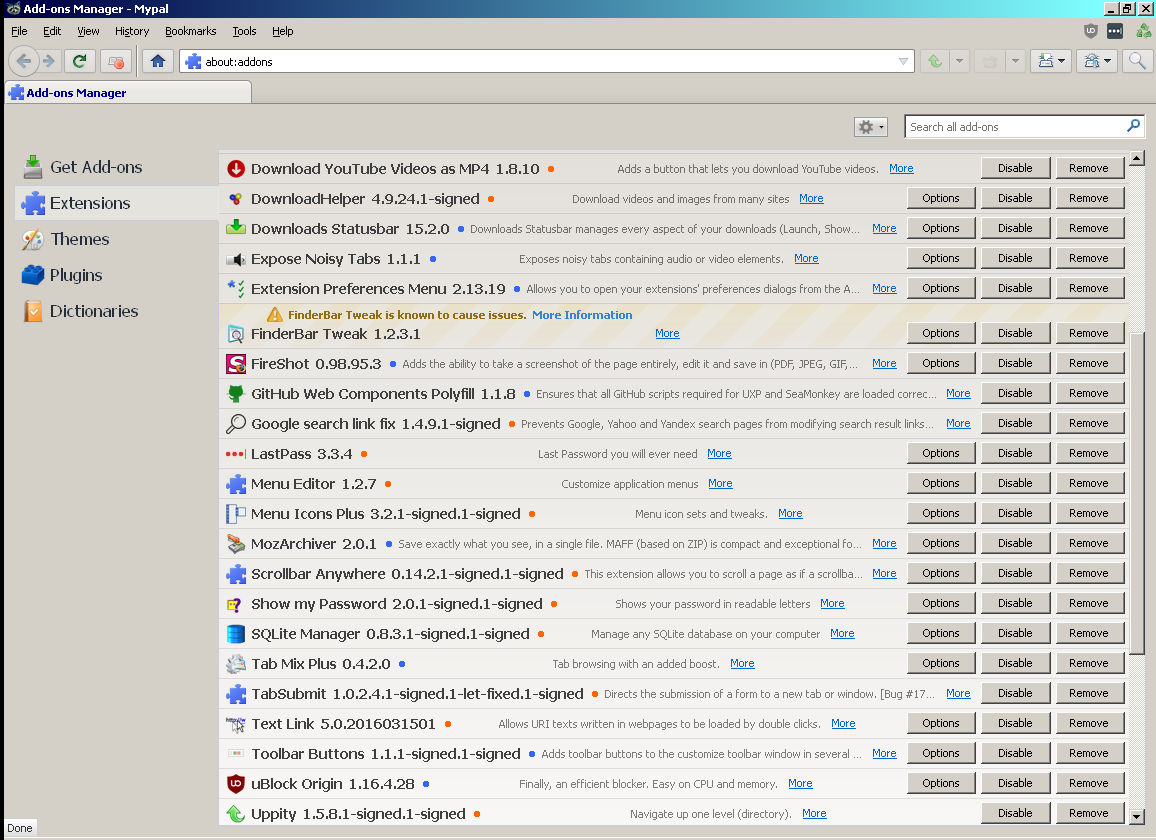Viewport: 1156px width, 840px height.
Task: Open the second printer-style toolbar dropdown button
Action: 1097,61
